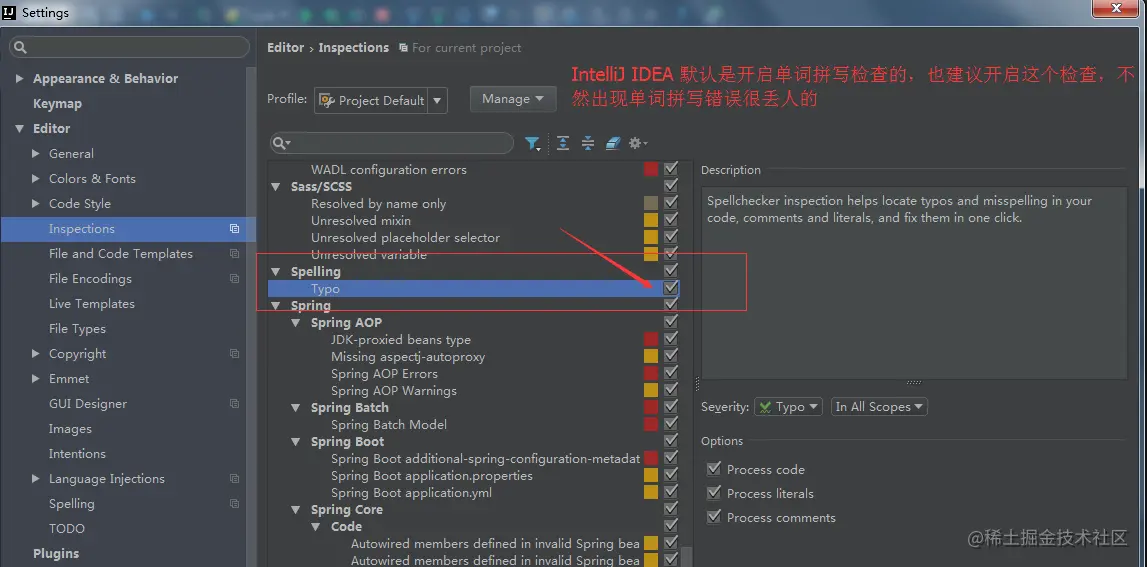Select Spring Boot application.yml inspection
Viewport: 1147px width, 567px height.
point(411,492)
